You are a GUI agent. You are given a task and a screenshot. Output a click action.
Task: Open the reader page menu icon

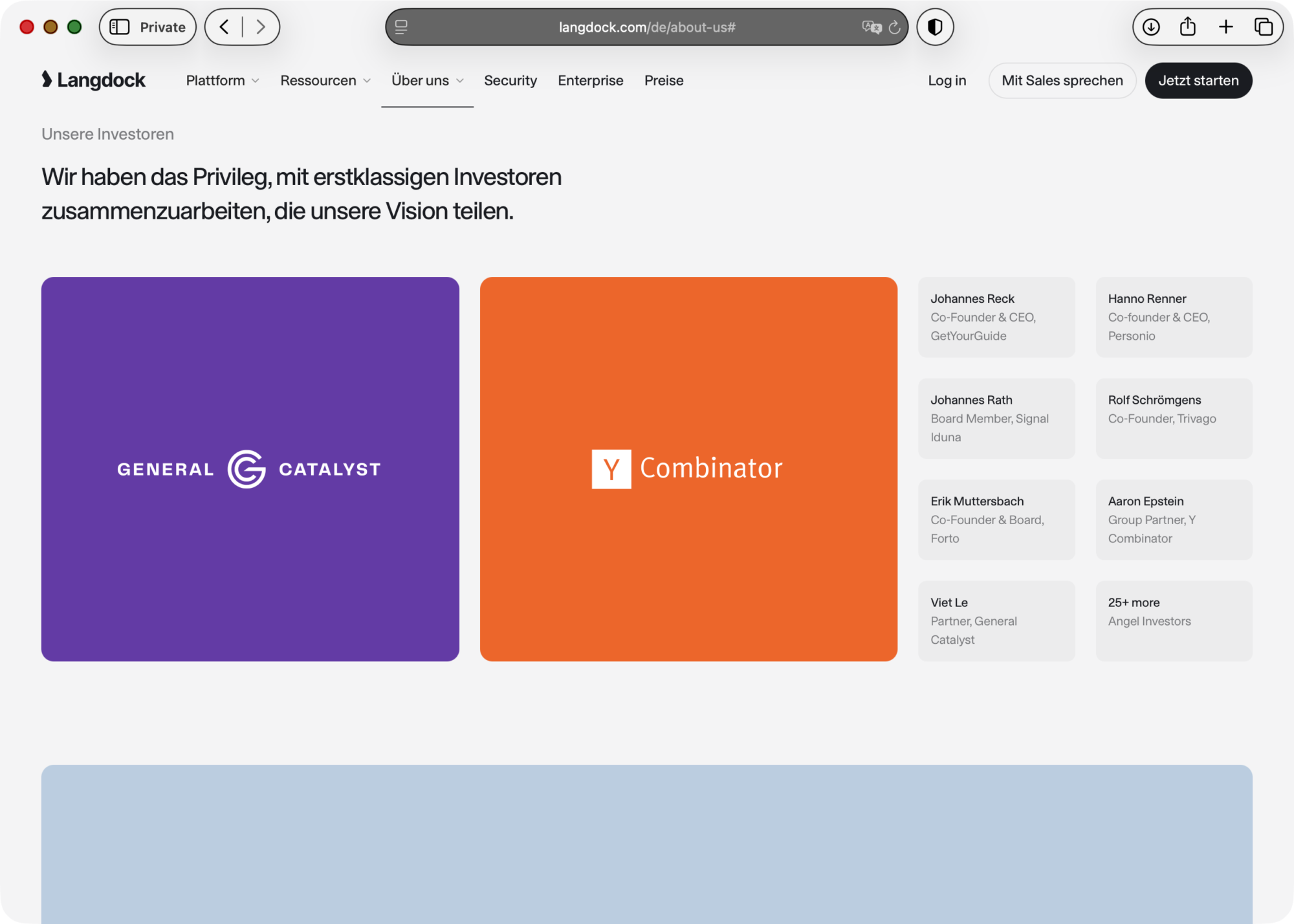point(401,27)
